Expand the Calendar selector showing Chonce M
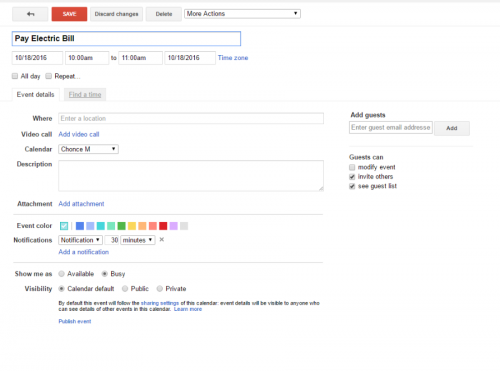This screenshot has height=371, width=500. (x=88, y=149)
